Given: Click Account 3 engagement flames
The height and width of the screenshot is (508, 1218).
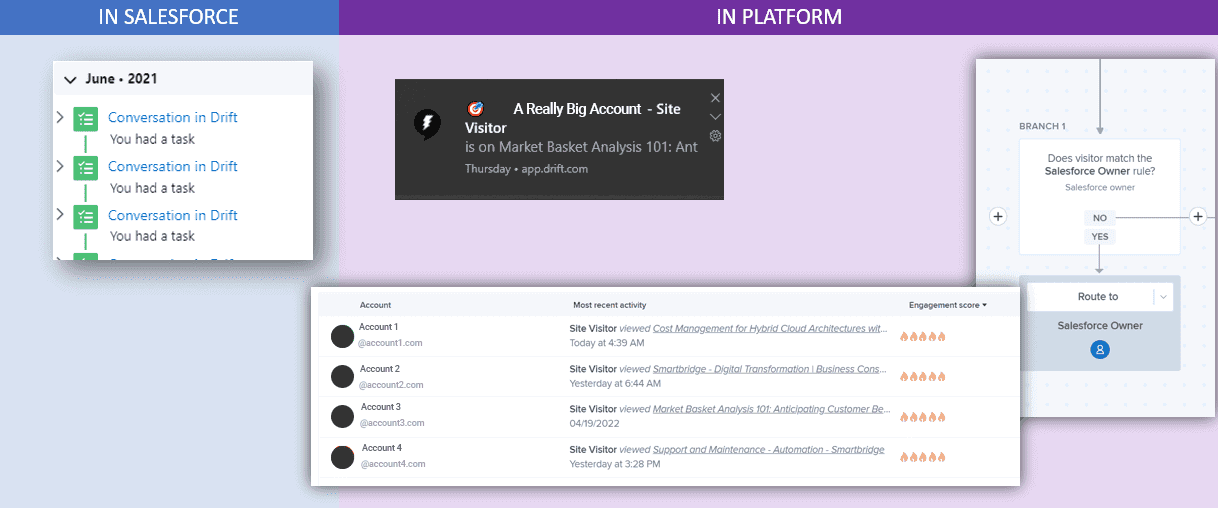Looking at the screenshot, I should pyautogui.click(x=922, y=417).
